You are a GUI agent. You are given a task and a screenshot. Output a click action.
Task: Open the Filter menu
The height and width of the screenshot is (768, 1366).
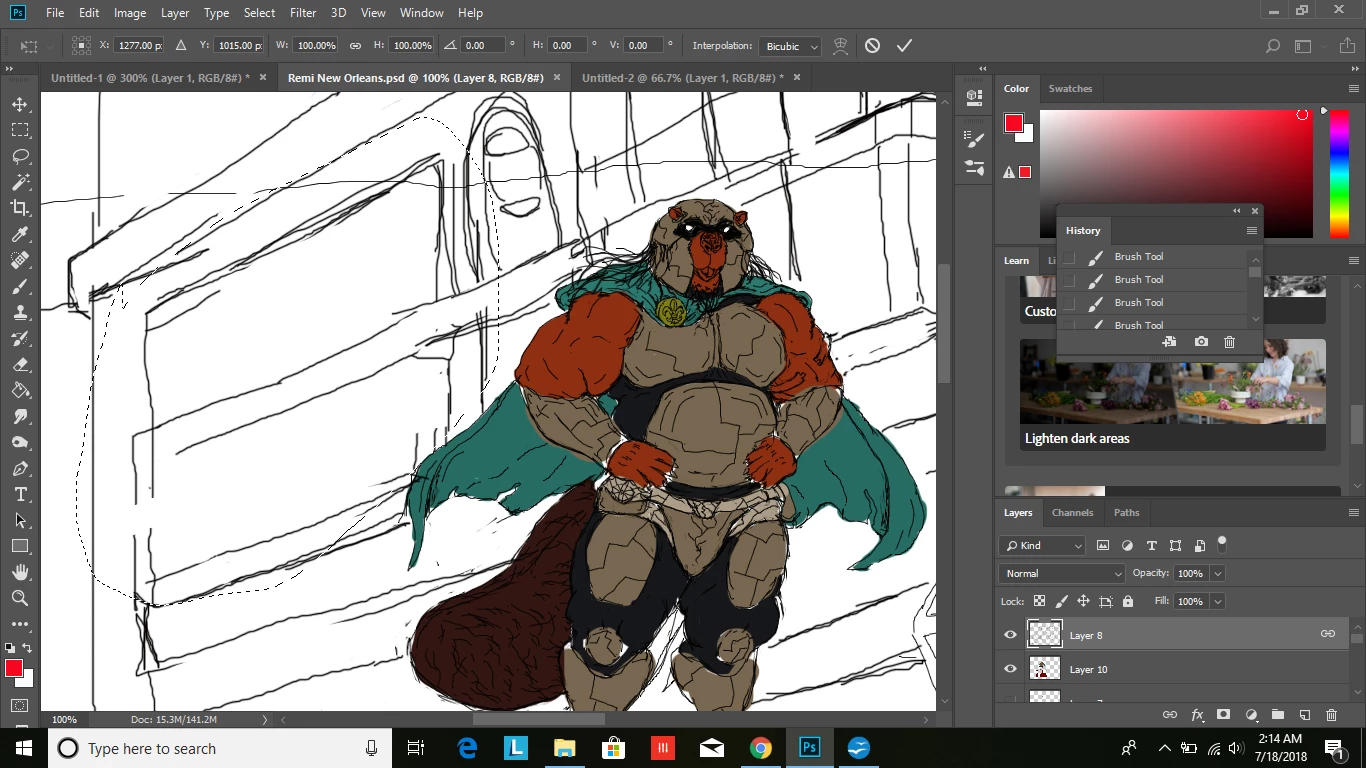303,13
